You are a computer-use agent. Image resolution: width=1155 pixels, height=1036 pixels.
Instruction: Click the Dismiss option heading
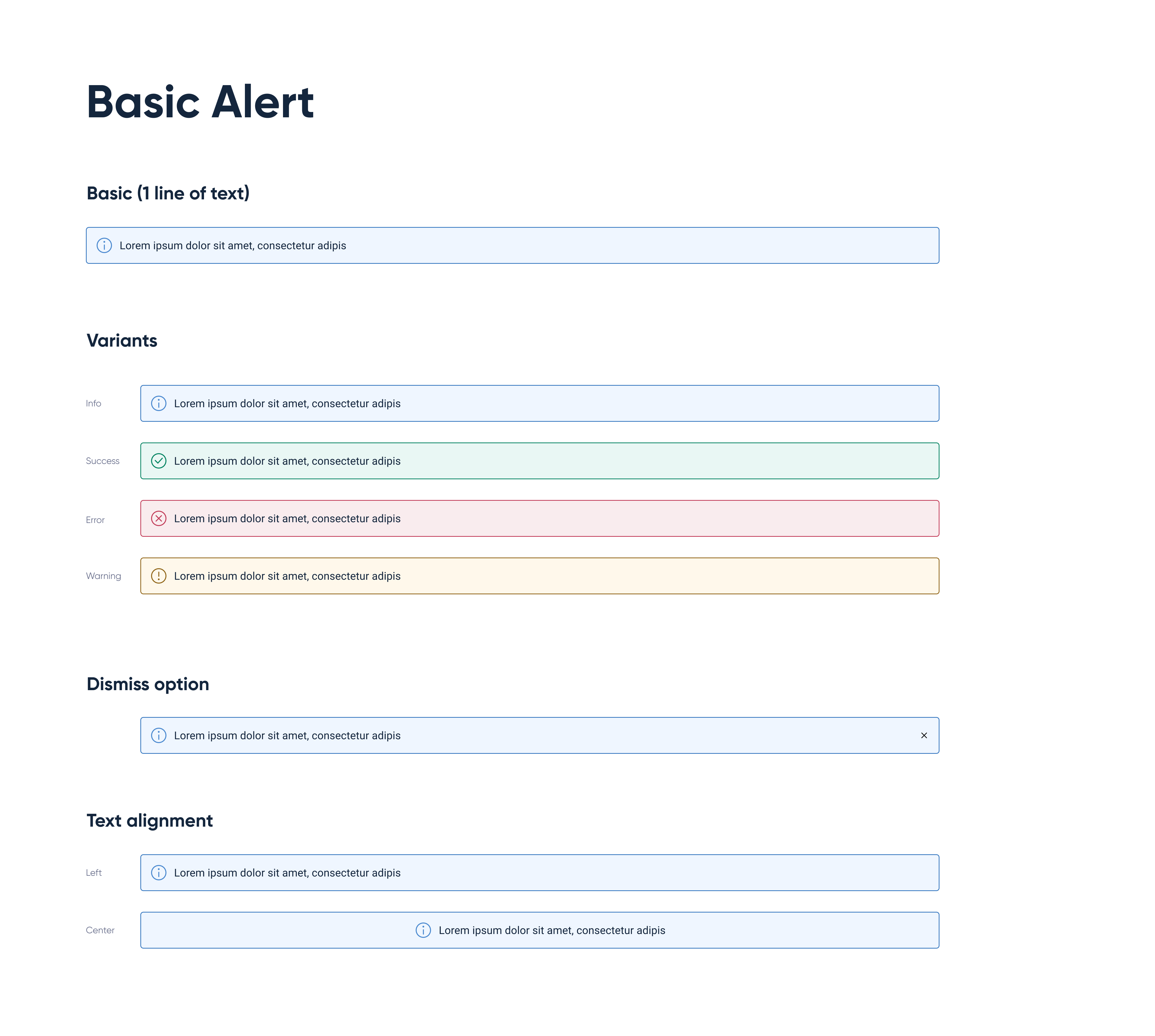click(x=148, y=684)
